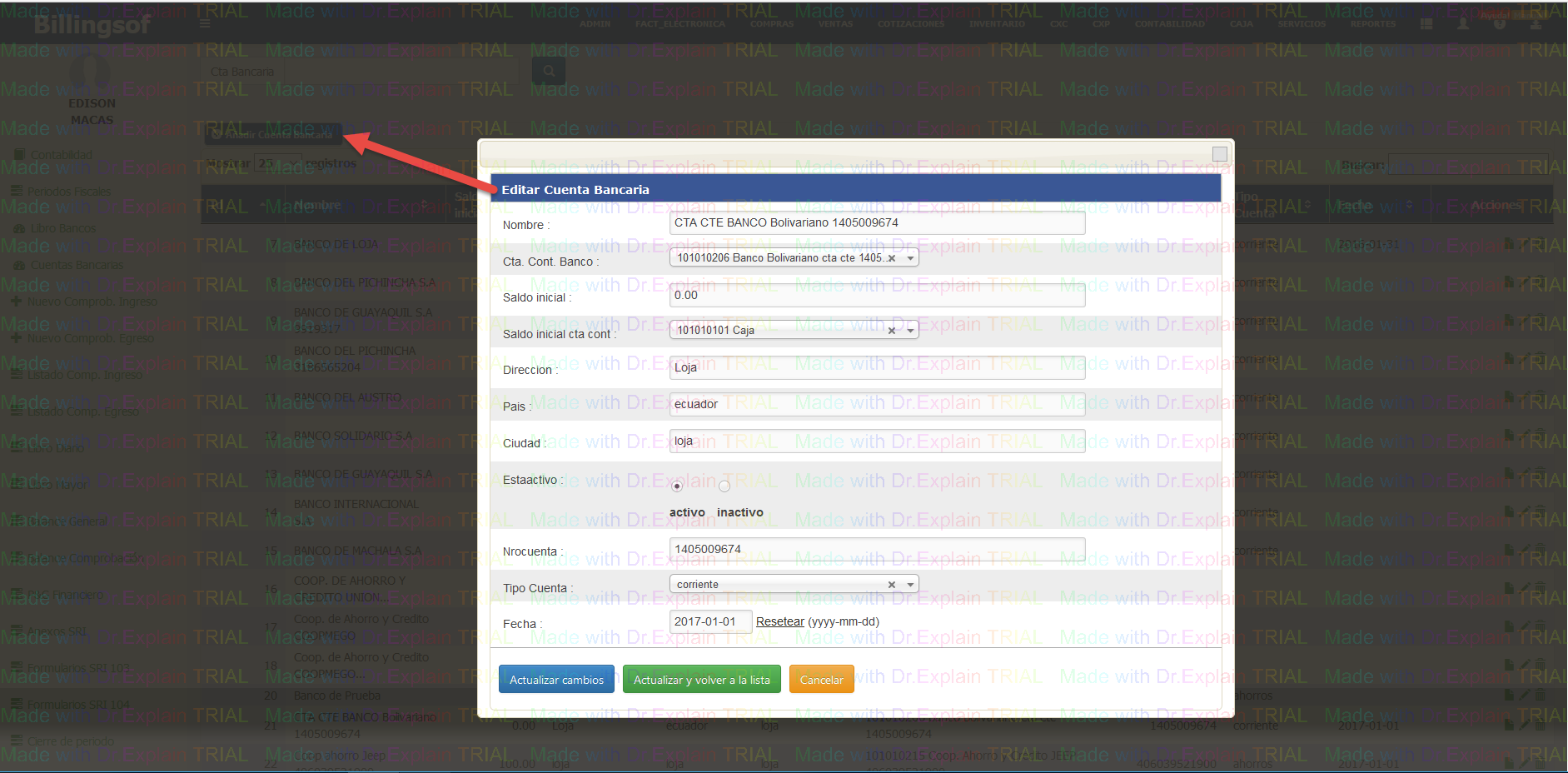The width and height of the screenshot is (1568, 773).
Task: Click into the Saldo inicial field
Action: coord(876,296)
